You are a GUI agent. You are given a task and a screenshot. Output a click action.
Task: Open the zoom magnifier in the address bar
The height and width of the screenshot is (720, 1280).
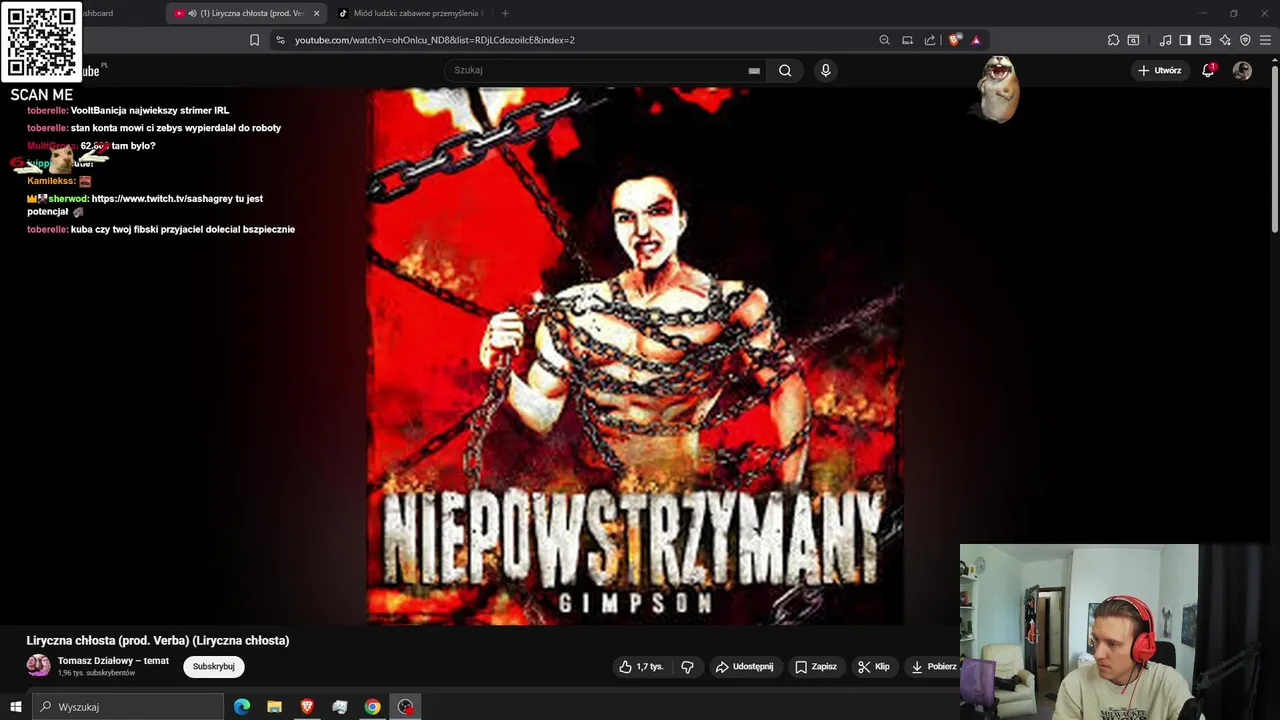[x=884, y=40]
